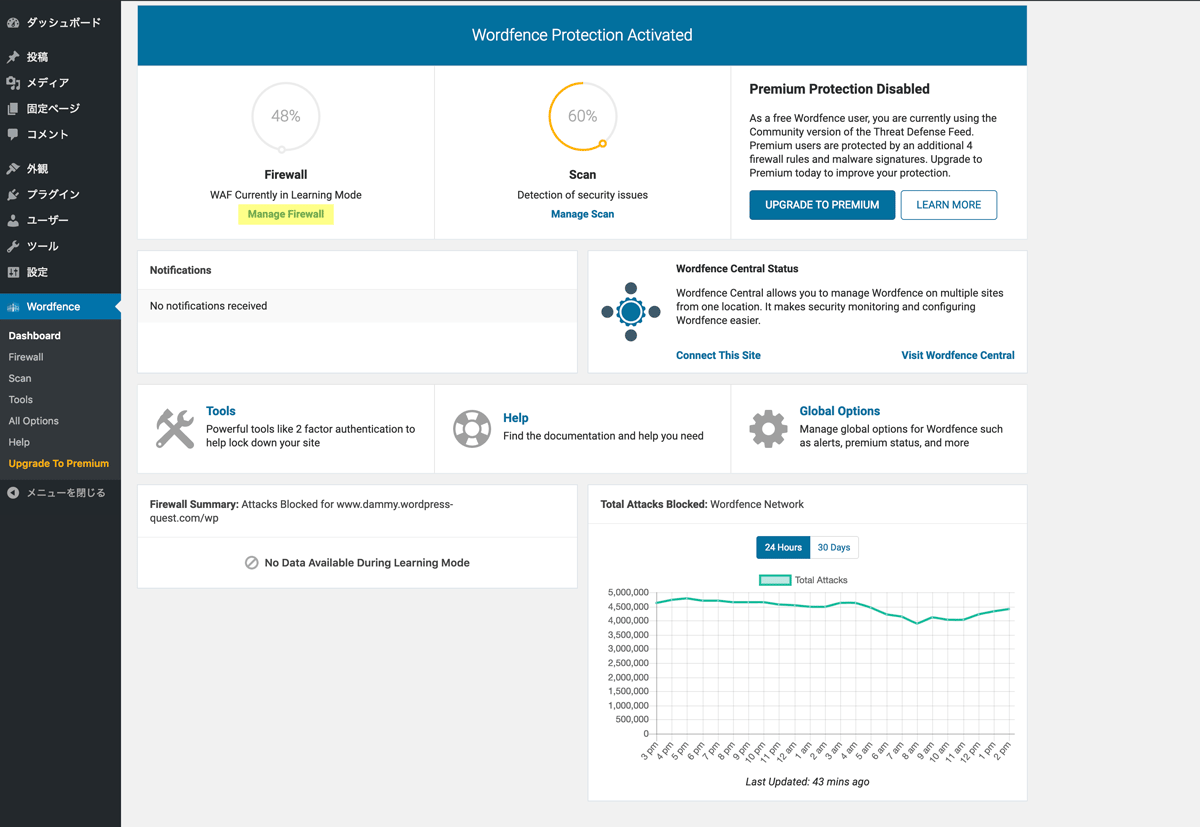1200x827 pixels.
Task: Click the Scan 60% status circle
Action: click(583, 116)
